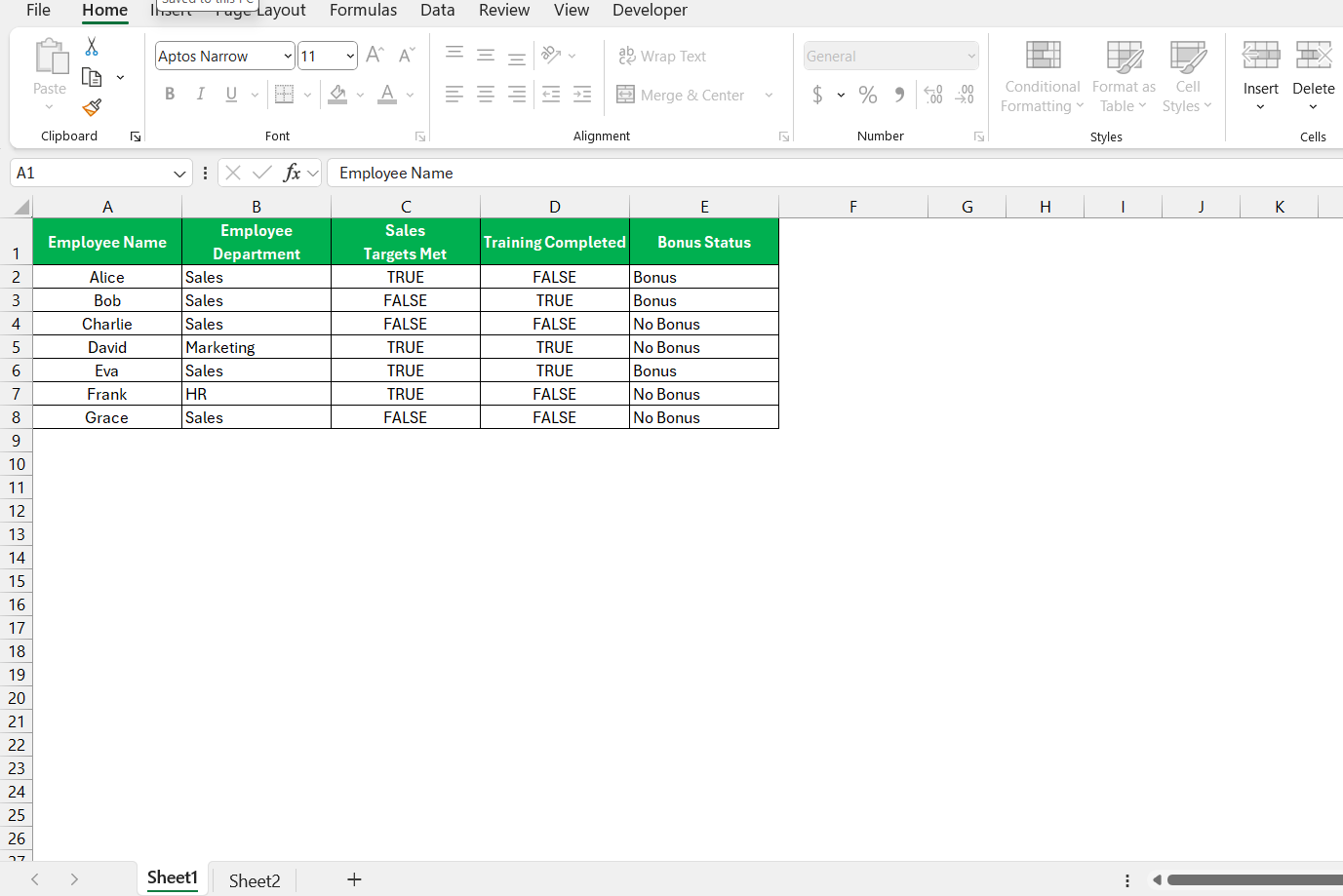Select cell containing Marketing

257,347
